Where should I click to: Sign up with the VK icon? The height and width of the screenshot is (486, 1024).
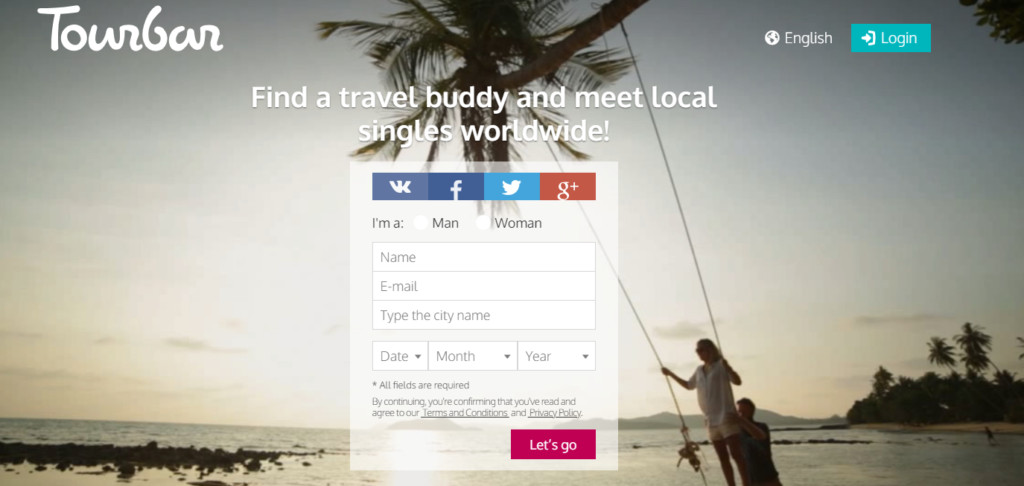click(x=400, y=186)
